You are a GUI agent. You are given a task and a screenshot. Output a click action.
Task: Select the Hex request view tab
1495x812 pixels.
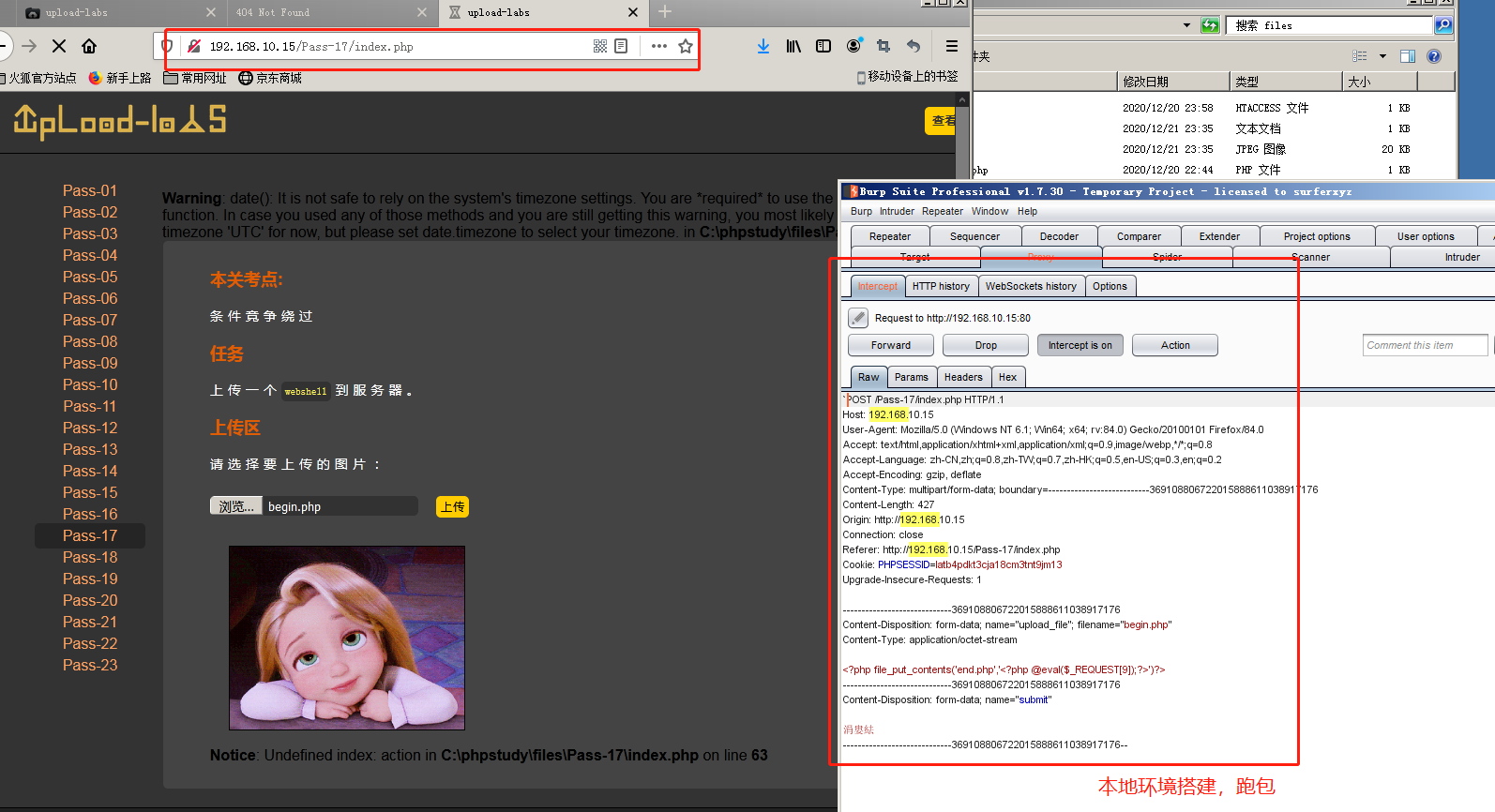[x=1007, y=377]
